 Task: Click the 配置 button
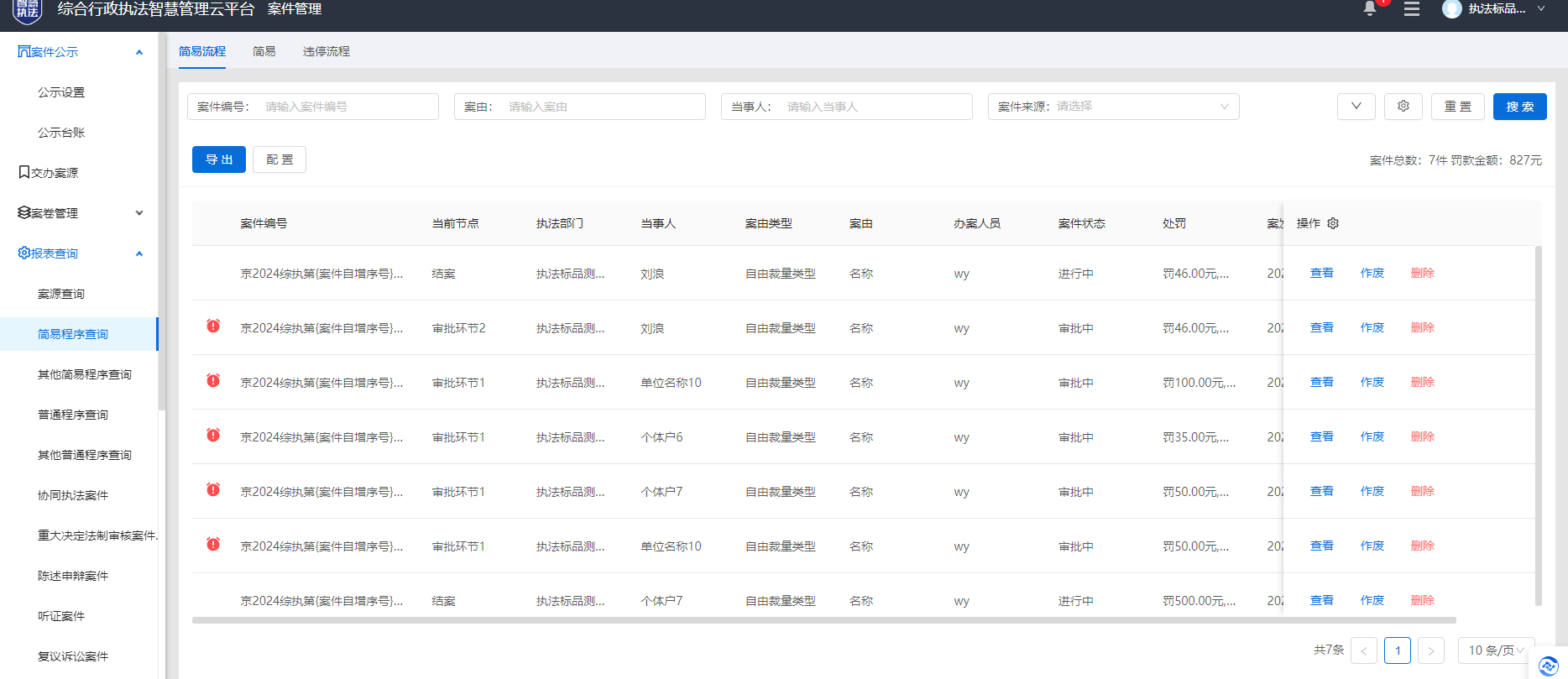(x=280, y=159)
